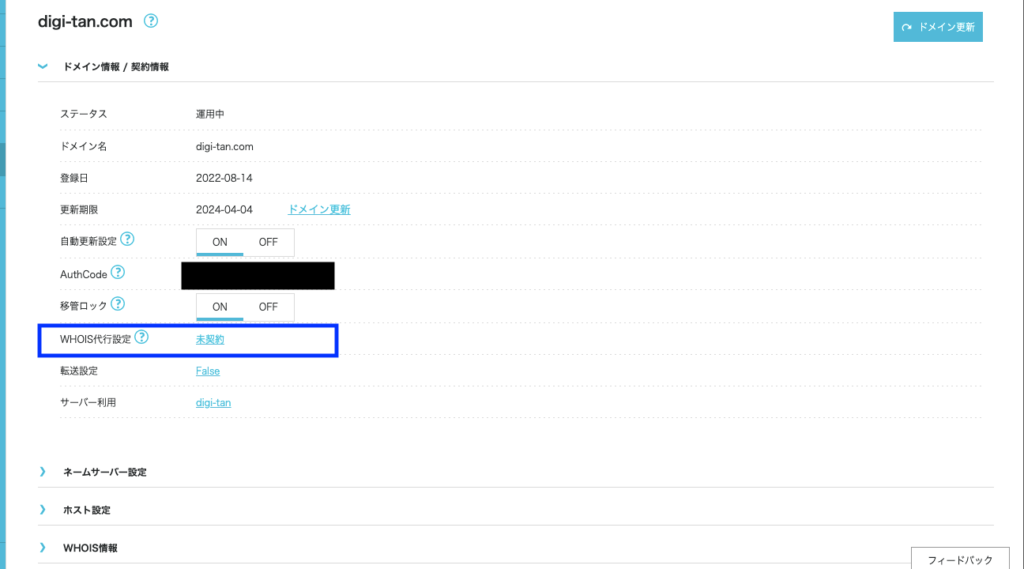This screenshot has height=569, width=1024.
Task: Click the 運用中 status text
Action: click(210, 114)
